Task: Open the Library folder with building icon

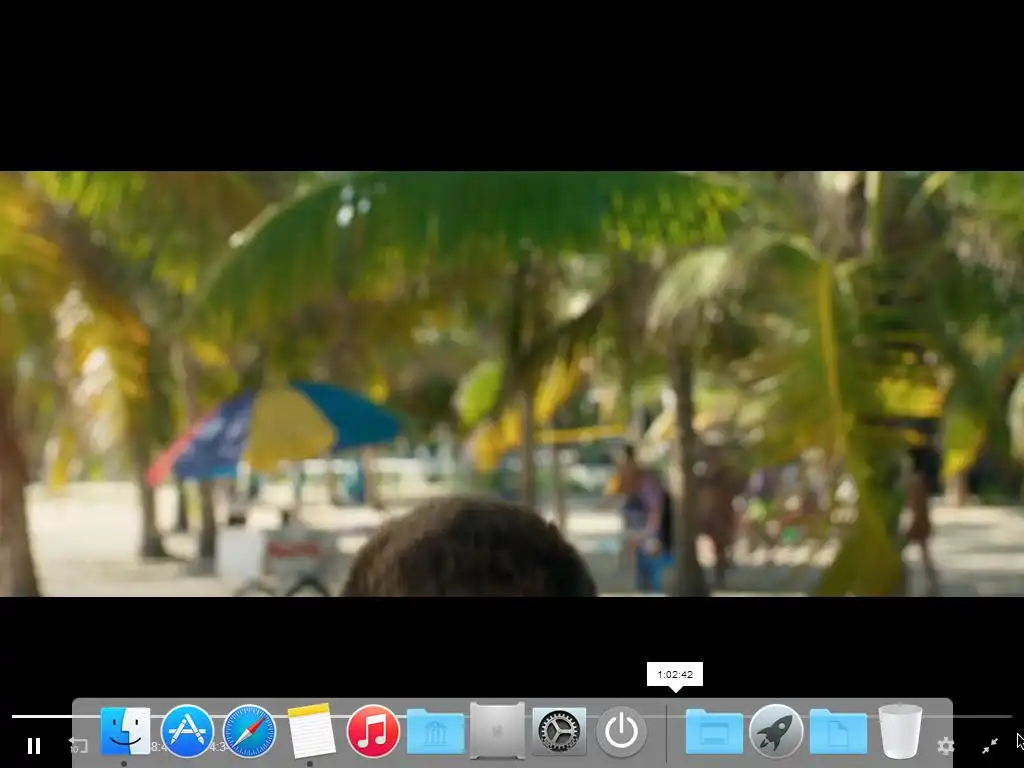Action: coord(435,732)
